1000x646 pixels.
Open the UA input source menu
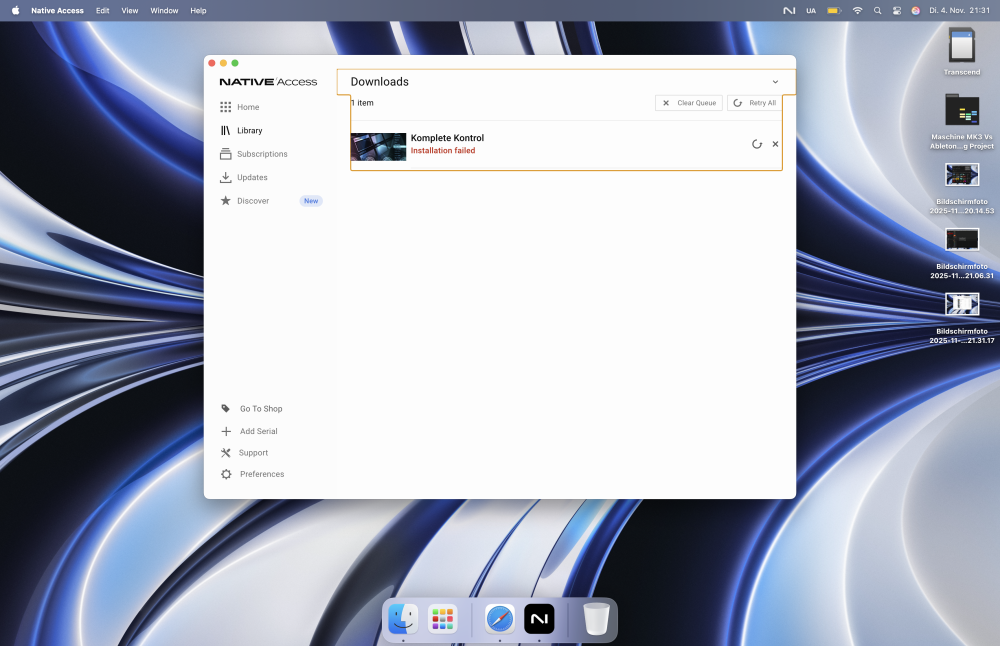pos(811,10)
